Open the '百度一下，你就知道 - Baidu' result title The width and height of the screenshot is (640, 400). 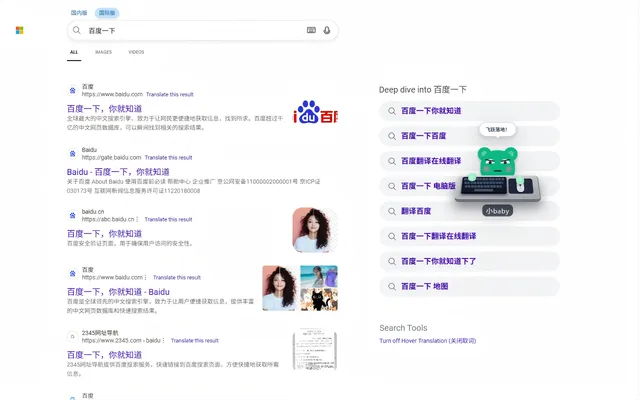(118, 292)
